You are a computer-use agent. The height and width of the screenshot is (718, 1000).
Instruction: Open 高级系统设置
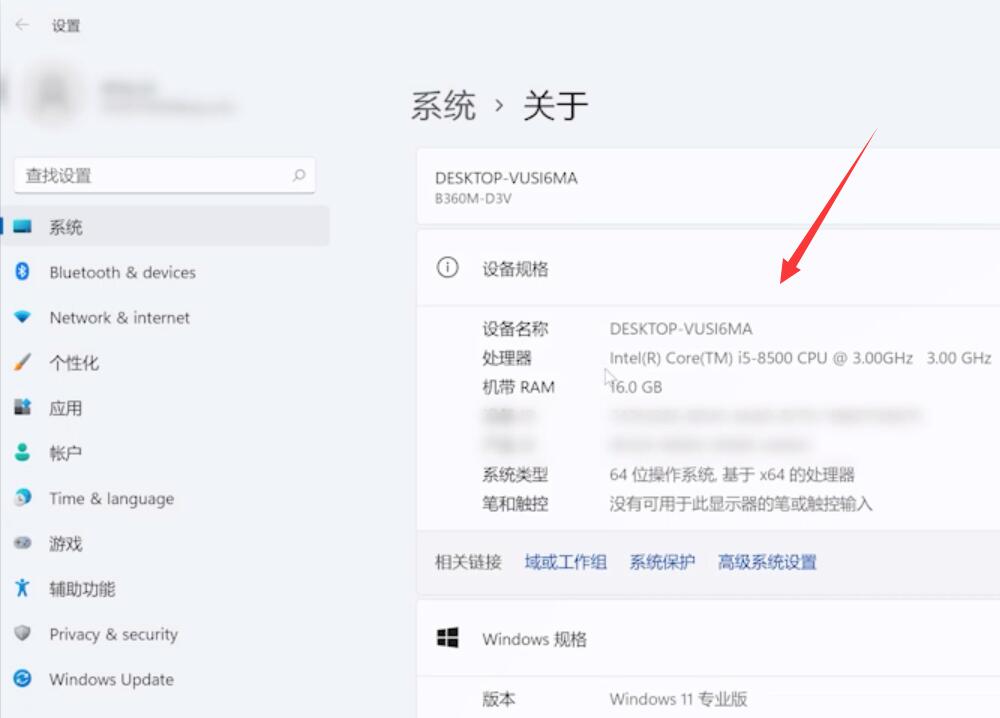768,562
